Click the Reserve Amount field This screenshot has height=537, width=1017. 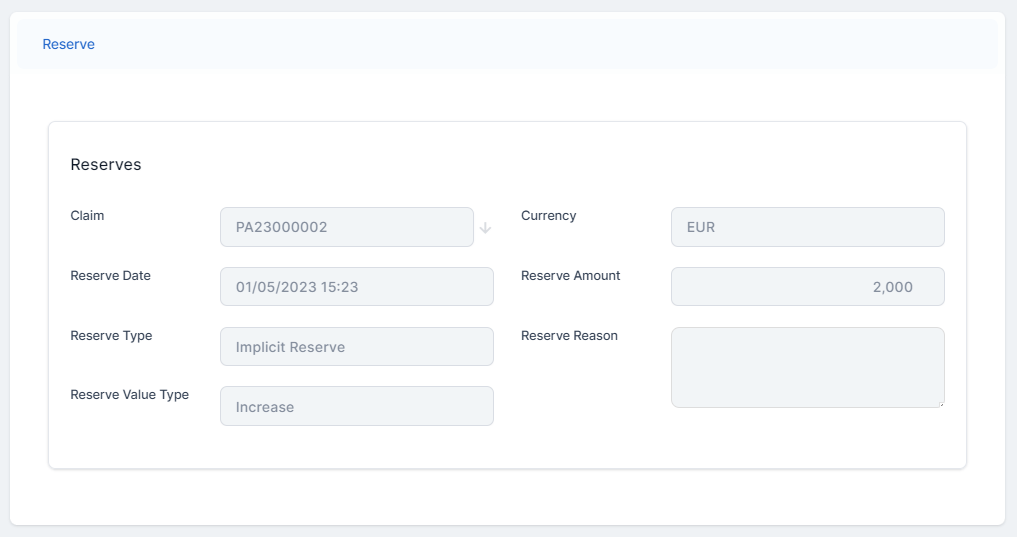tap(807, 287)
